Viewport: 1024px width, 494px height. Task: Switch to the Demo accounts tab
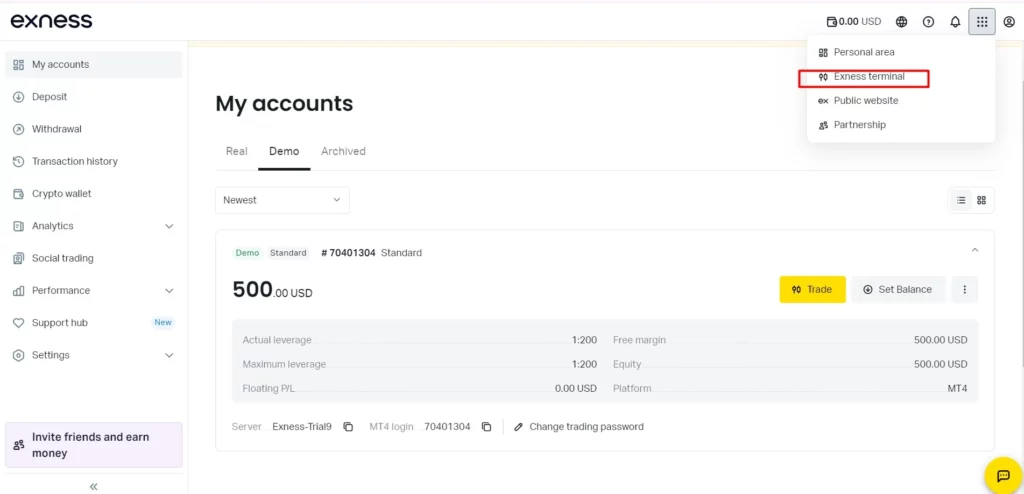[284, 151]
